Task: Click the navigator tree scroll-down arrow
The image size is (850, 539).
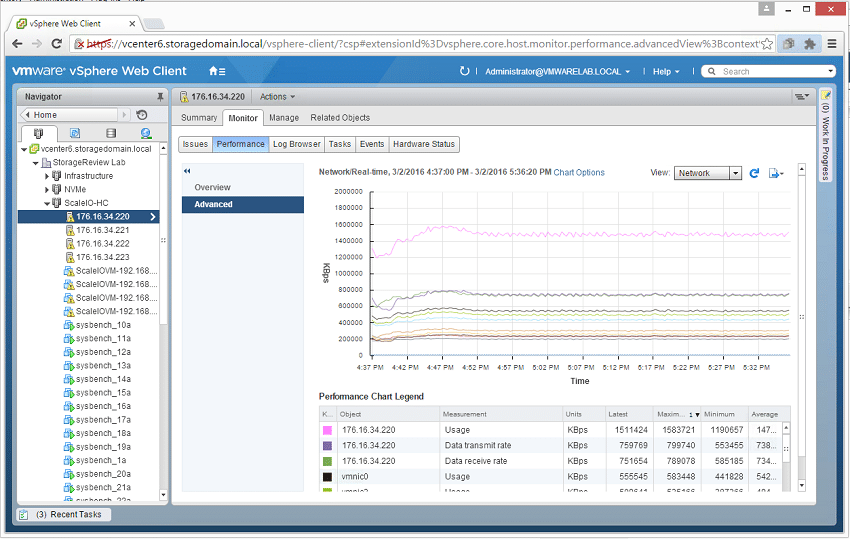Action: (x=163, y=495)
